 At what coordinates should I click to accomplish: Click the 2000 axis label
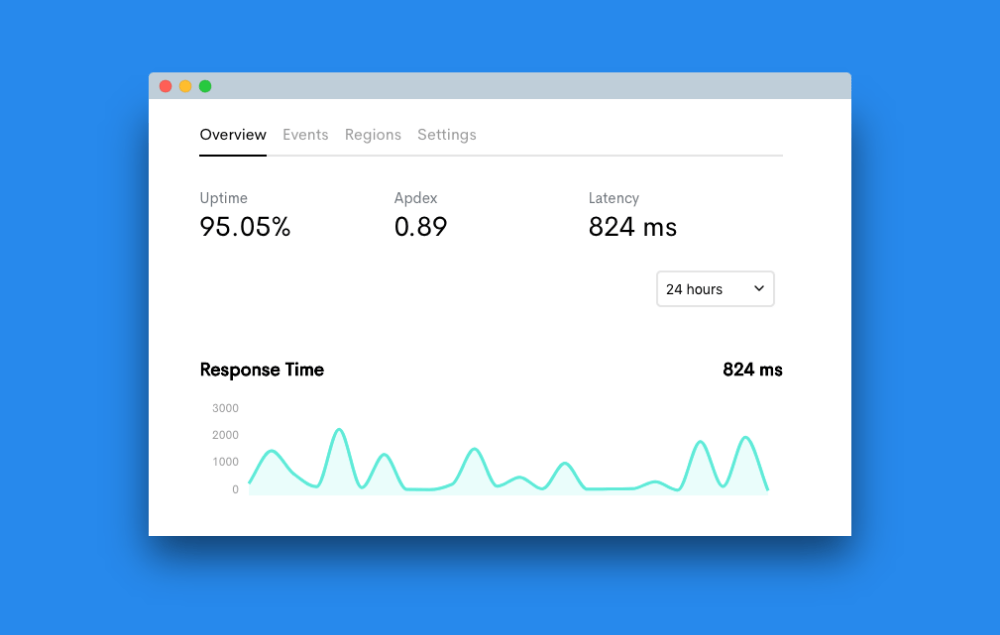[225, 435]
